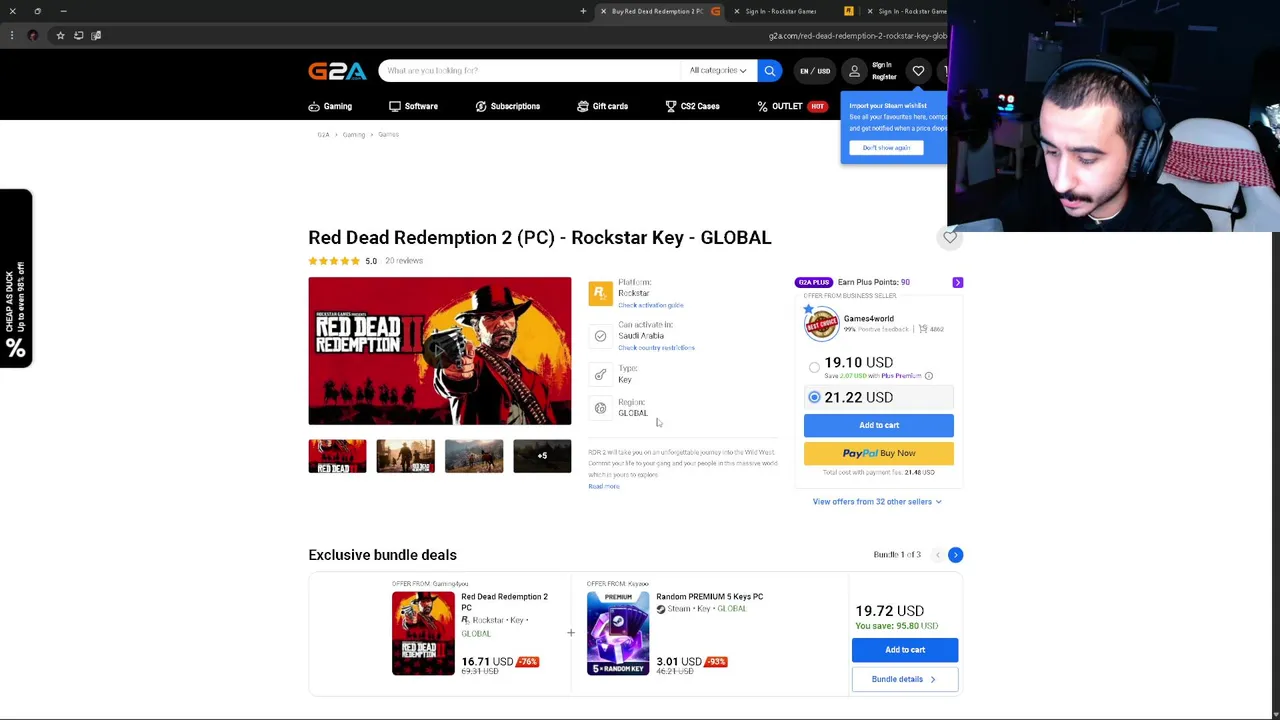Open a new browser tab with plus
The image size is (1280, 720).
pyautogui.click(x=583, y=11)
